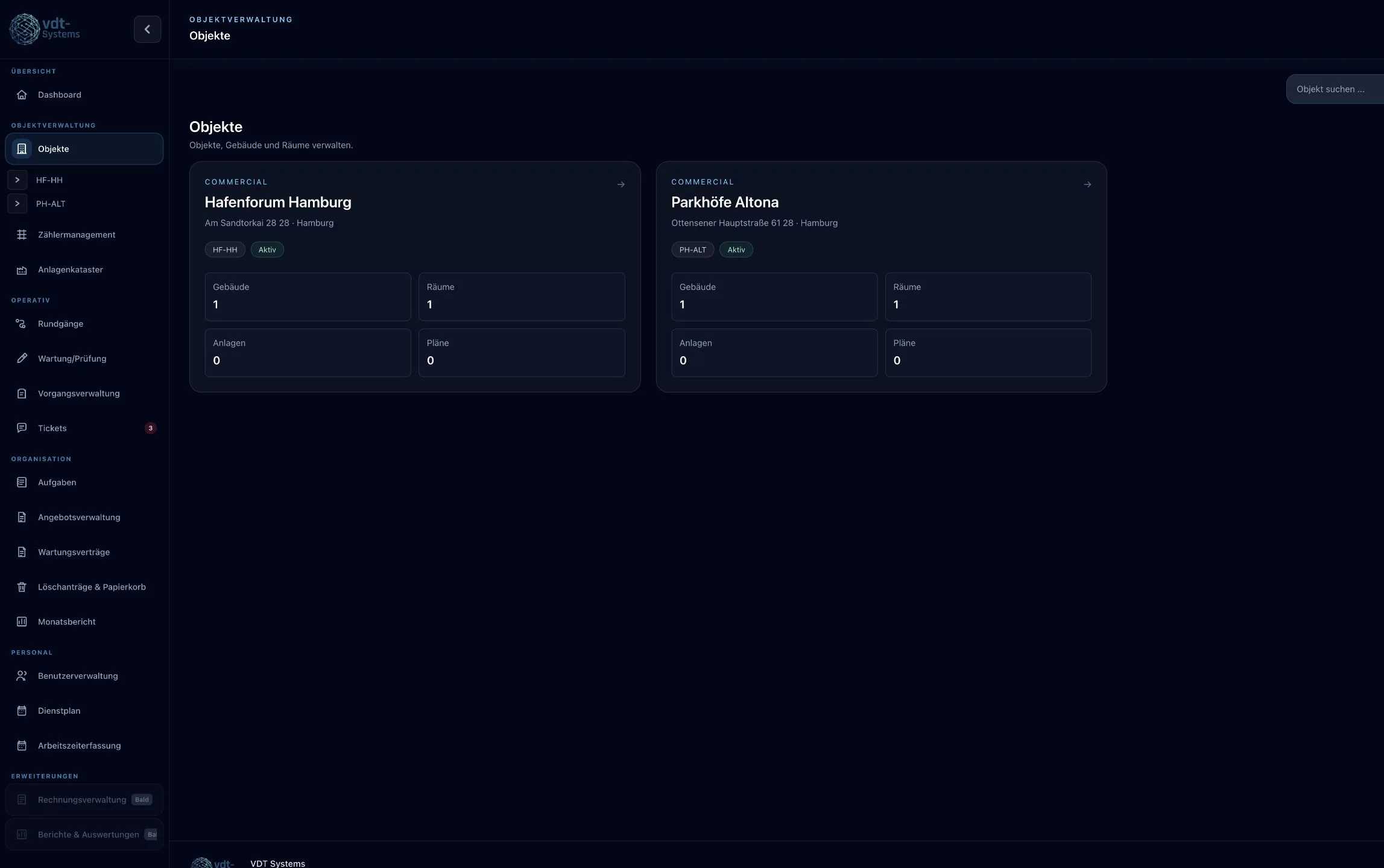This screenshot has height=868, width=1384.
Task: Click the Monatsbericht chart icon
Action: pyautogui.click(x=22, y=621)
